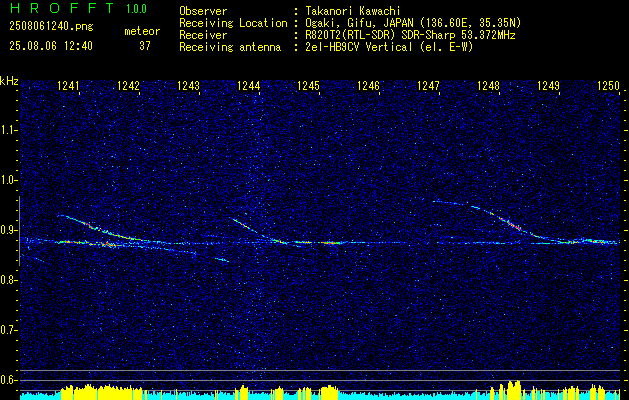
Task: Click the meteor count value 37
Action: (145, 46)
